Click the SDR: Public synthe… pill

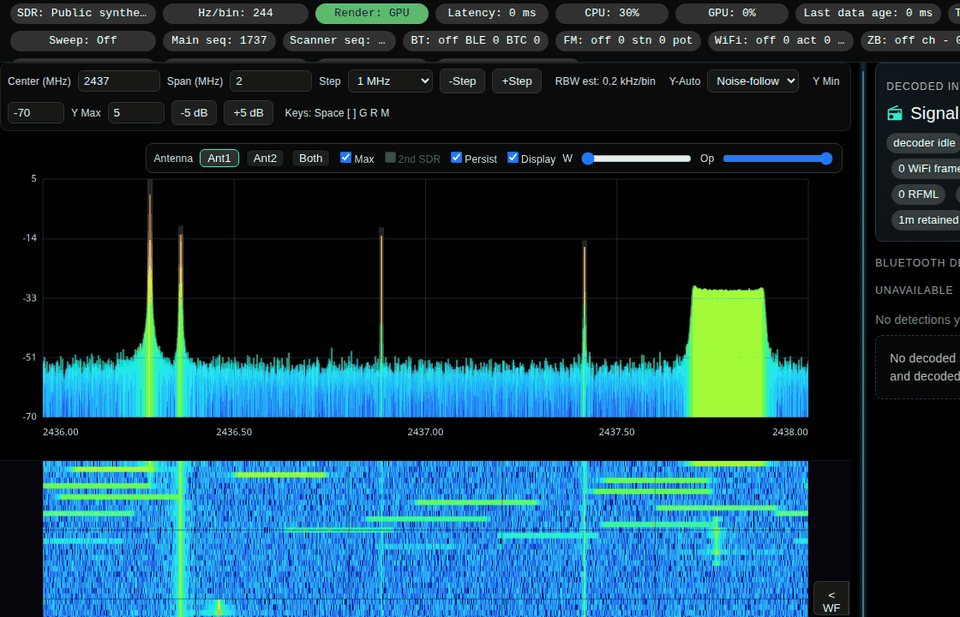pyautogui.click(x=83, y=13)
